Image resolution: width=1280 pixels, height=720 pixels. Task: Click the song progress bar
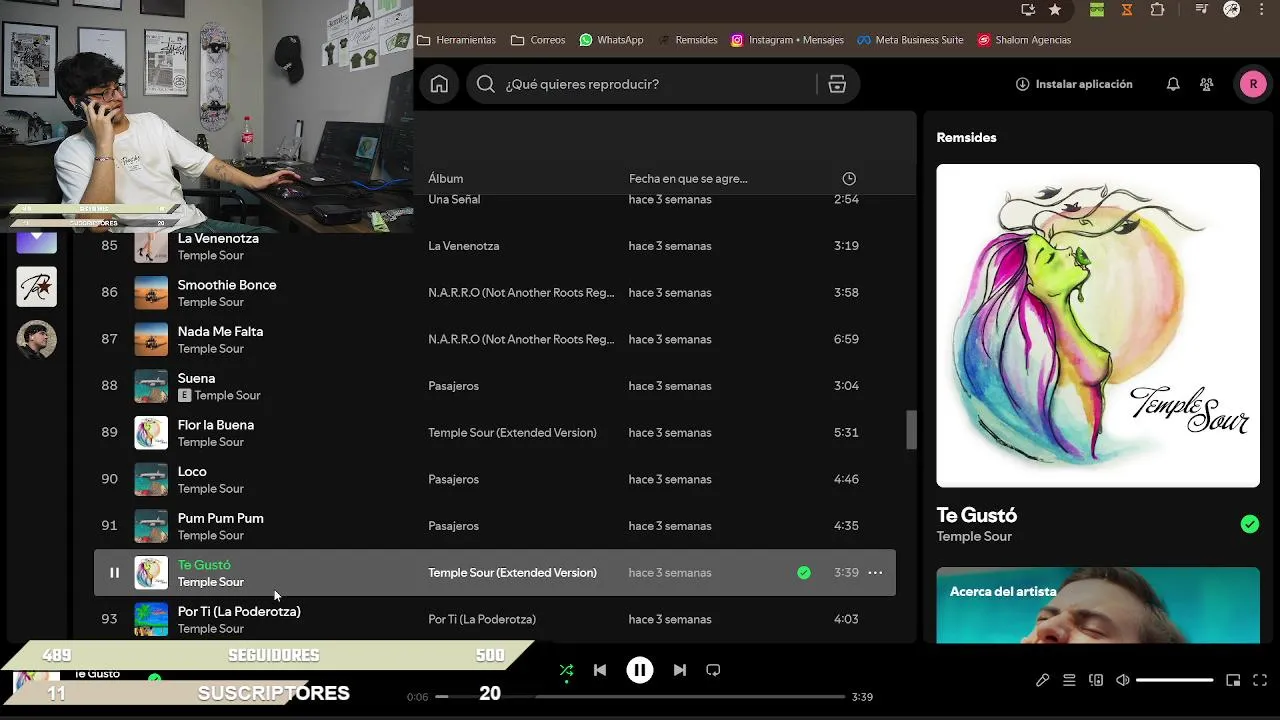coord(640,696)
